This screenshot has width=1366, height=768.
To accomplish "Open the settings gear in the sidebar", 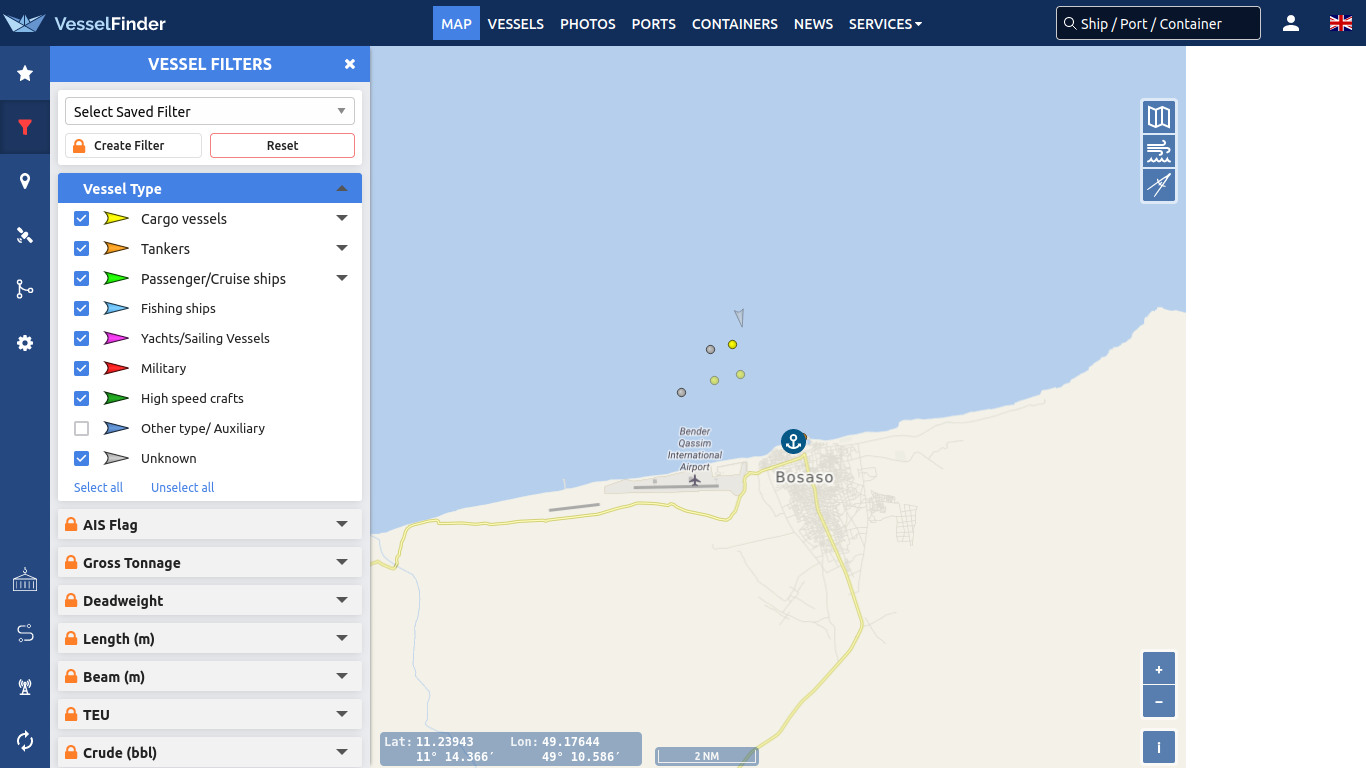I will point(25,343).
